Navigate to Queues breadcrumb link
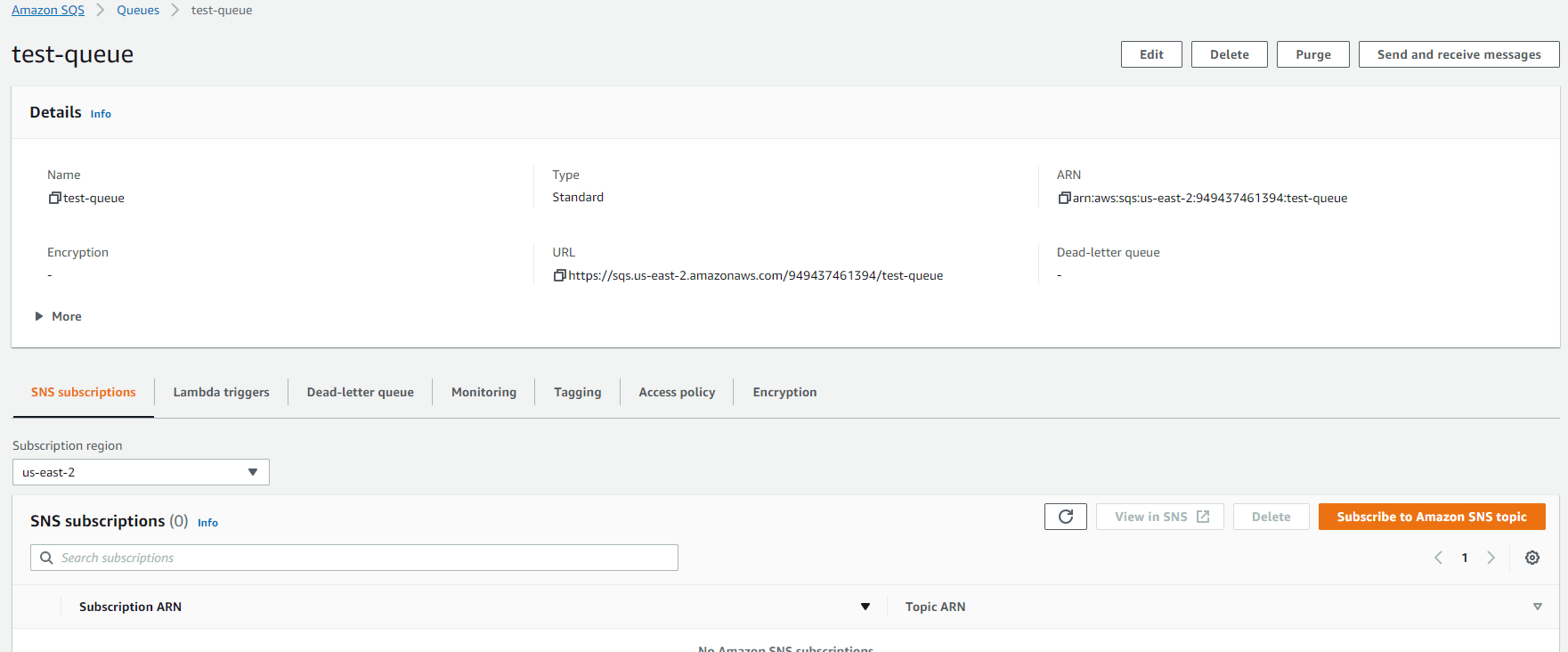The width and height of the screenshot is (1568, 652). (x=138, y=10)
